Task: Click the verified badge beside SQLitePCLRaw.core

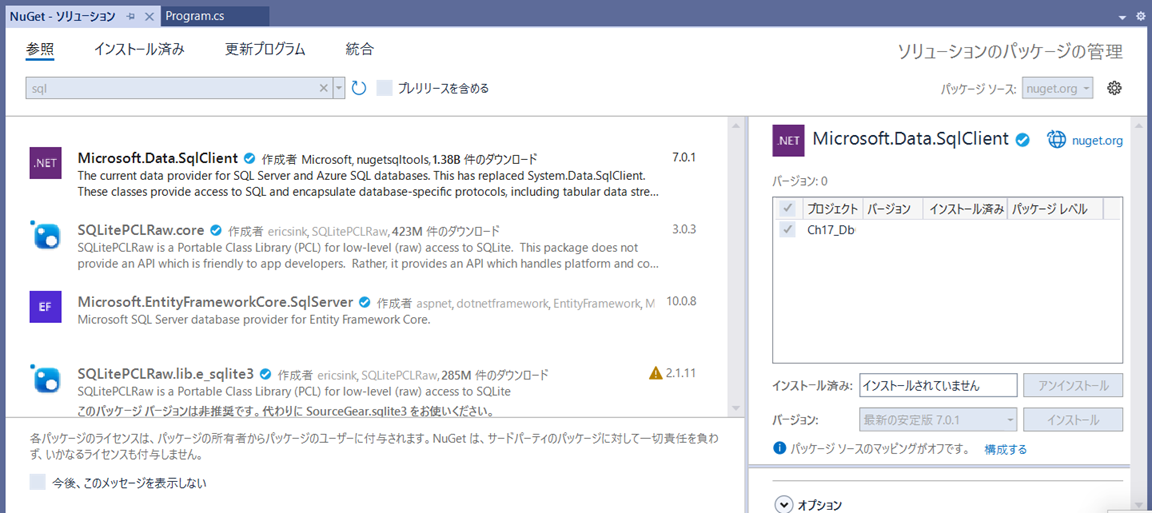Action: (217, 229)
